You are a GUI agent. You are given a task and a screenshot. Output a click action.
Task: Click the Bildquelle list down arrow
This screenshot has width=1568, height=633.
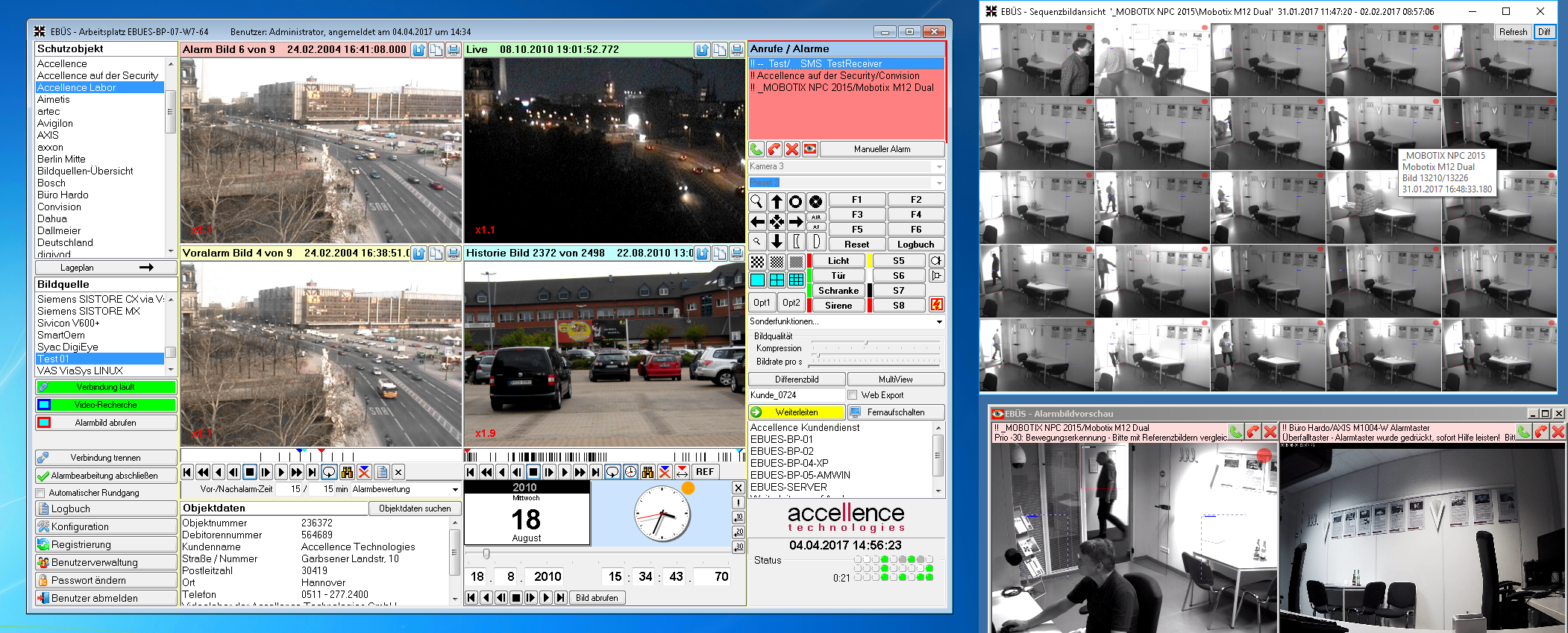pyautogui.click(x=171, y=370)
